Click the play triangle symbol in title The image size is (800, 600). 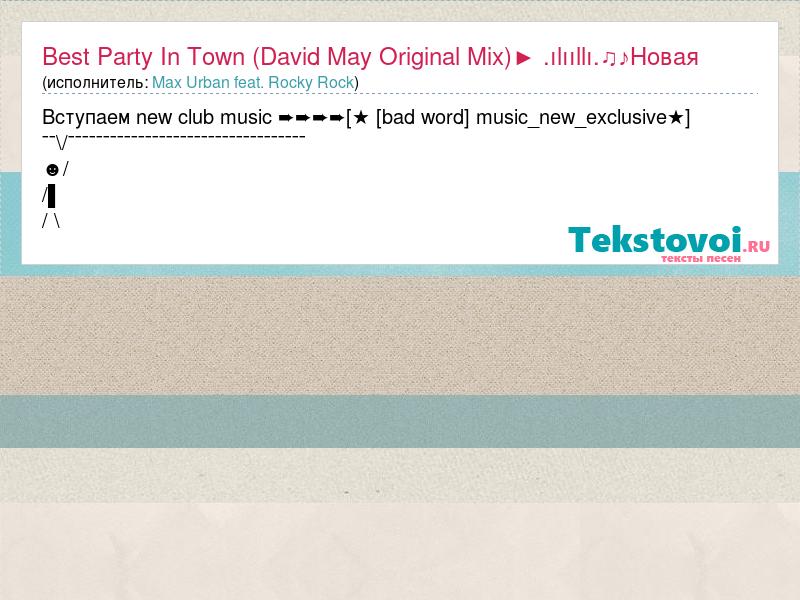(x=523, y=58)
